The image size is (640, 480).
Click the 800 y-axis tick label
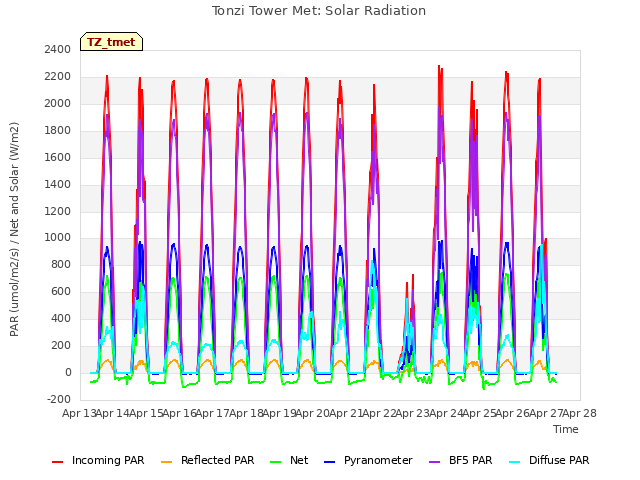coord(61,264)
